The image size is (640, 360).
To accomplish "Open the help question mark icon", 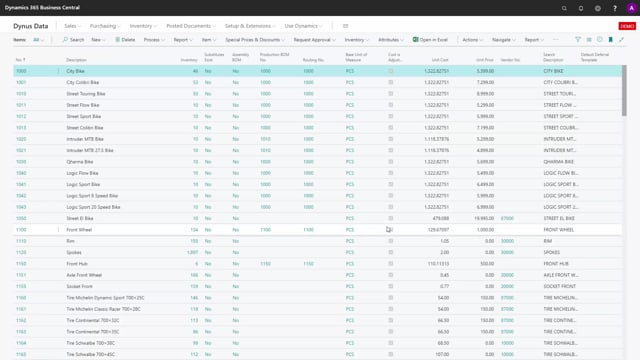I will 615,8.
